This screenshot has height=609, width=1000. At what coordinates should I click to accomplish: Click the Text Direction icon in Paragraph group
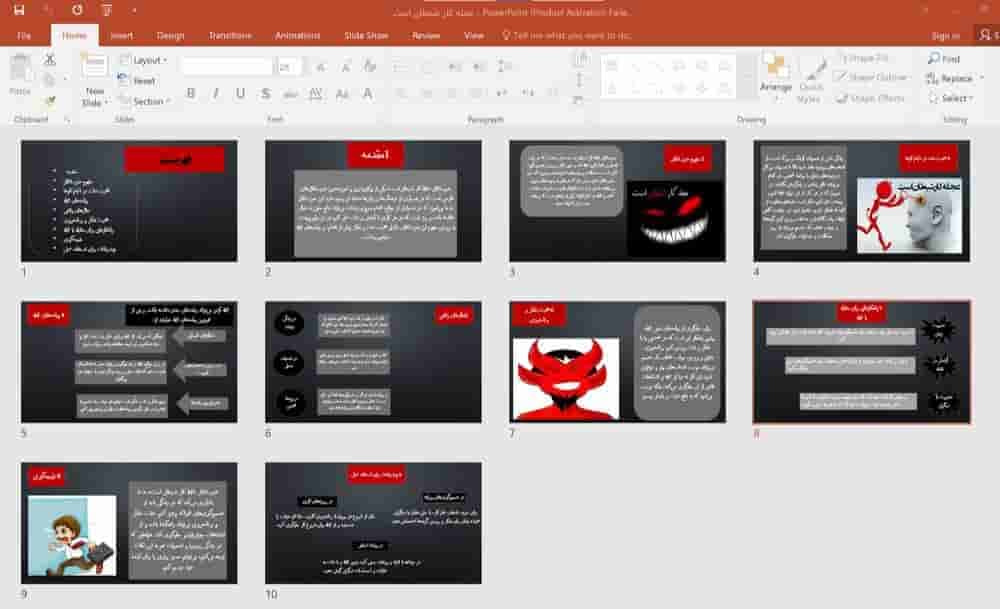pyautogui.click(x=579, y=60)
